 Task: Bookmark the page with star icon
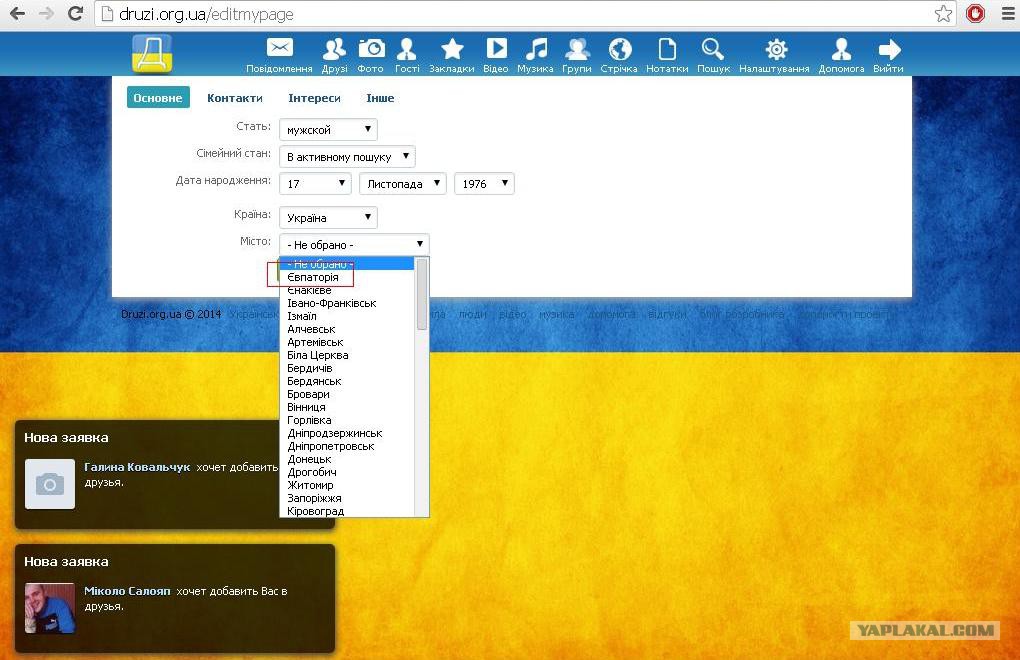943,14
